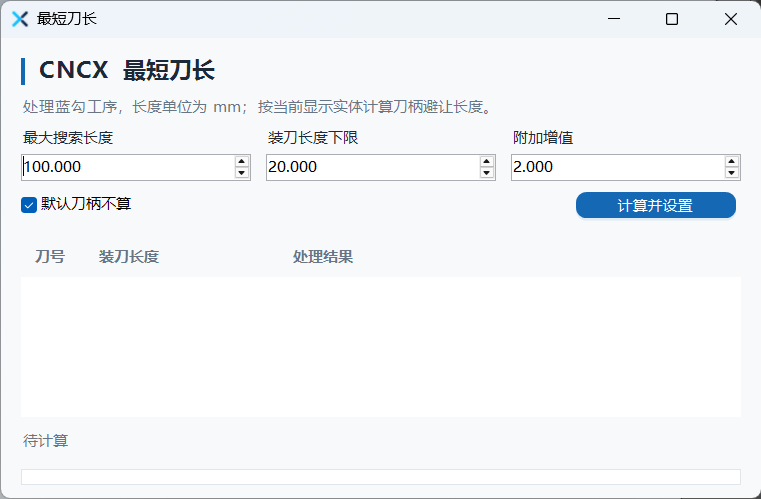This screenshot has height=499, width=761.
Task: Decrease 附加增值 with down arrow
Action: (x=732, y=173)
